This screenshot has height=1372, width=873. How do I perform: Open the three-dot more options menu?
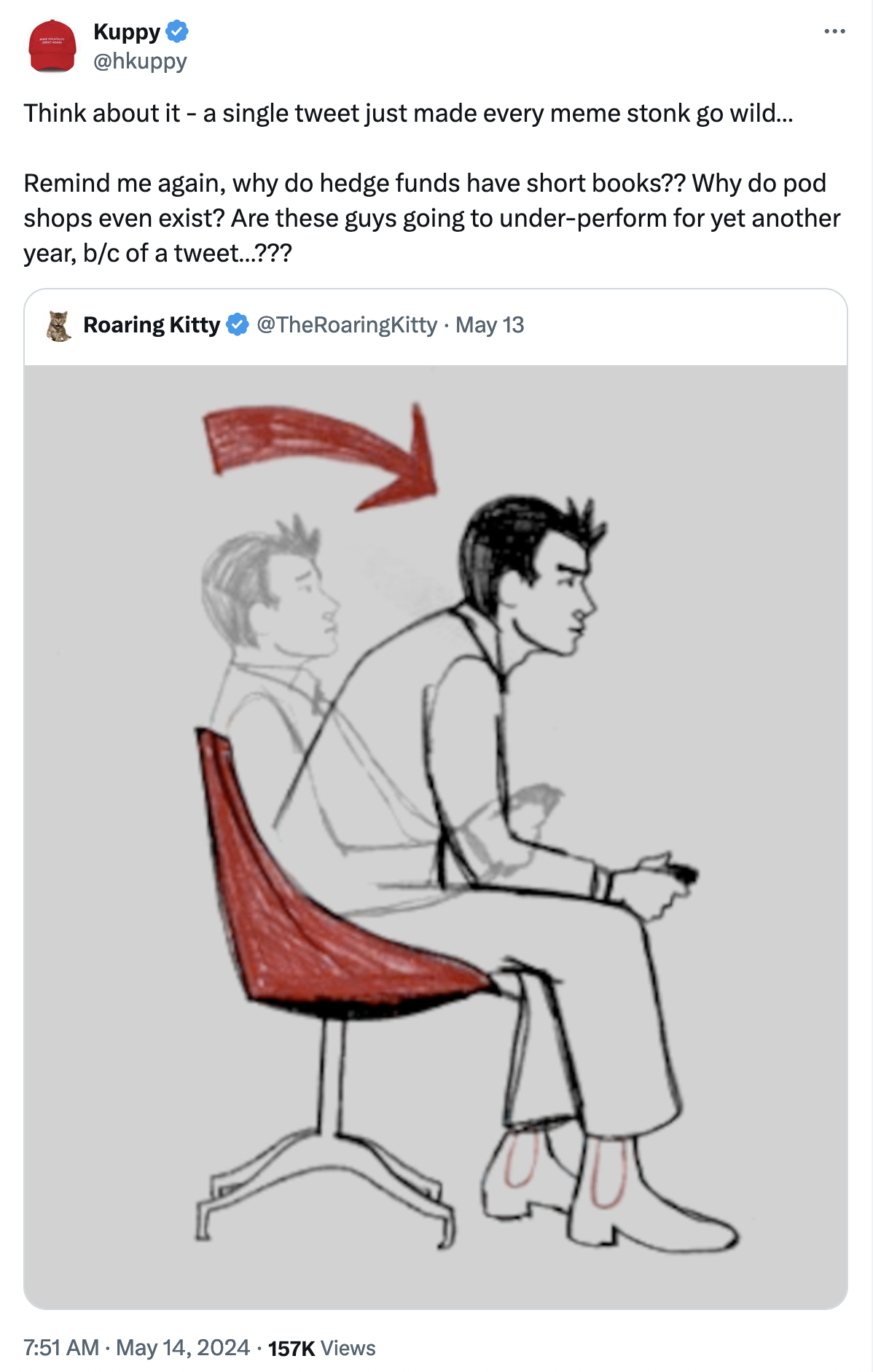pyautogui.click(x=834, y=31)
